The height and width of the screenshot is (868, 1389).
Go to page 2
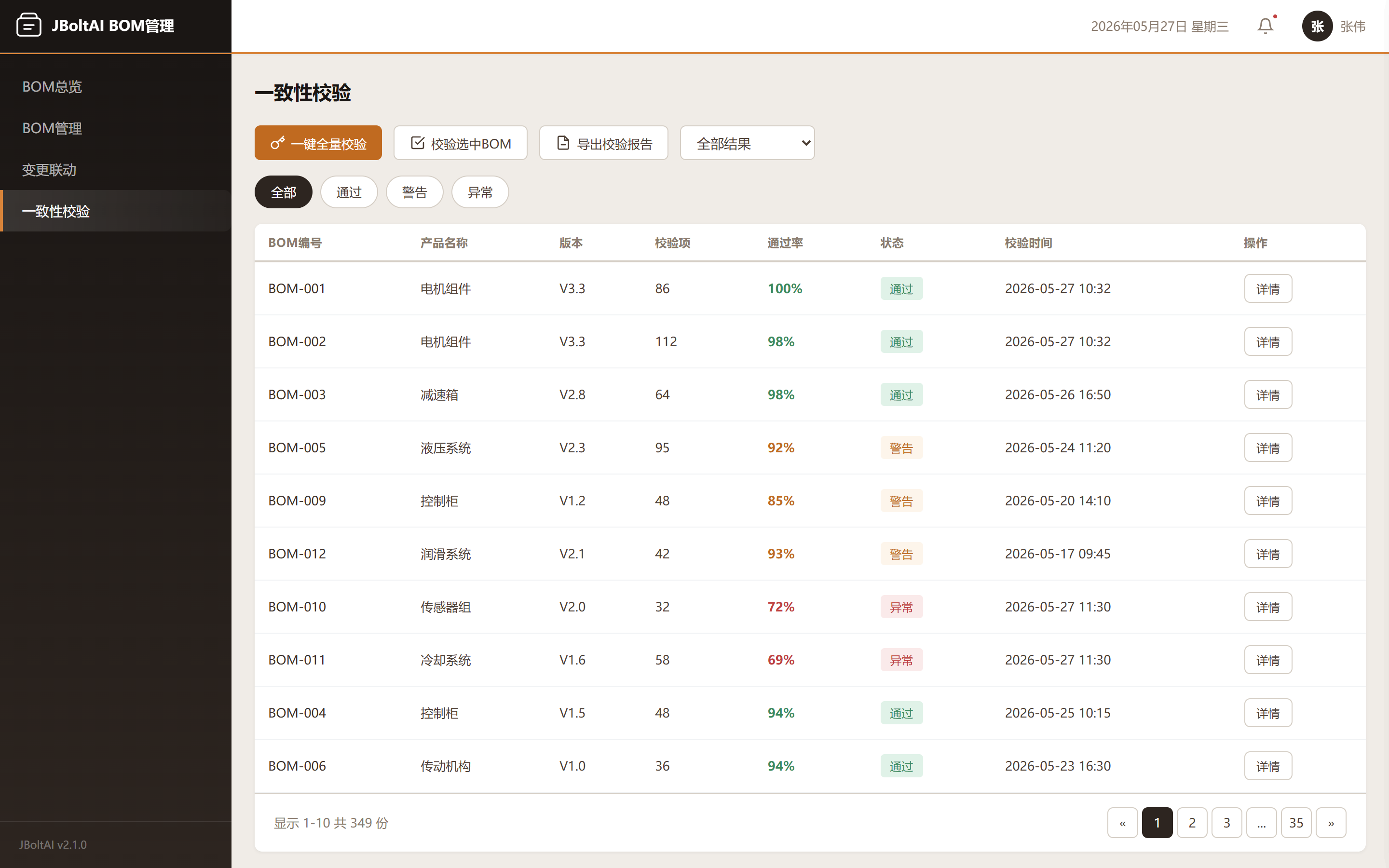pyautogui.click(x=1192, y=823)
